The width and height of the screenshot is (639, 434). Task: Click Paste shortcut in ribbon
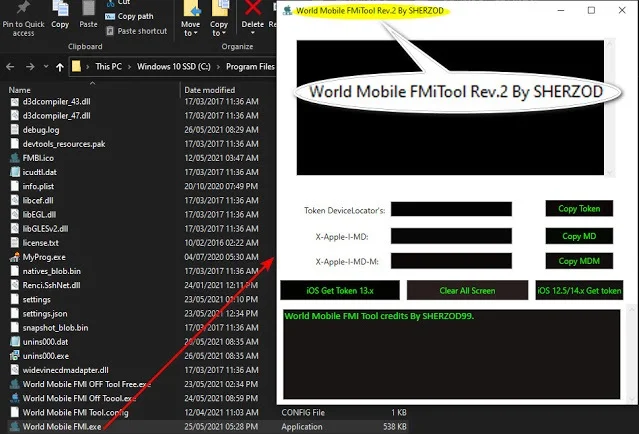[x=137, y=31]
